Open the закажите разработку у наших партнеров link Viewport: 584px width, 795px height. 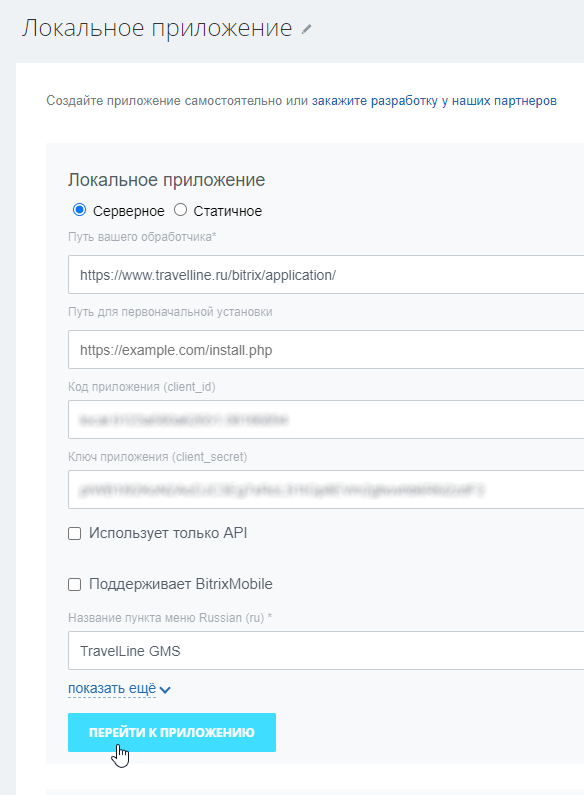(x=434, y=101)
